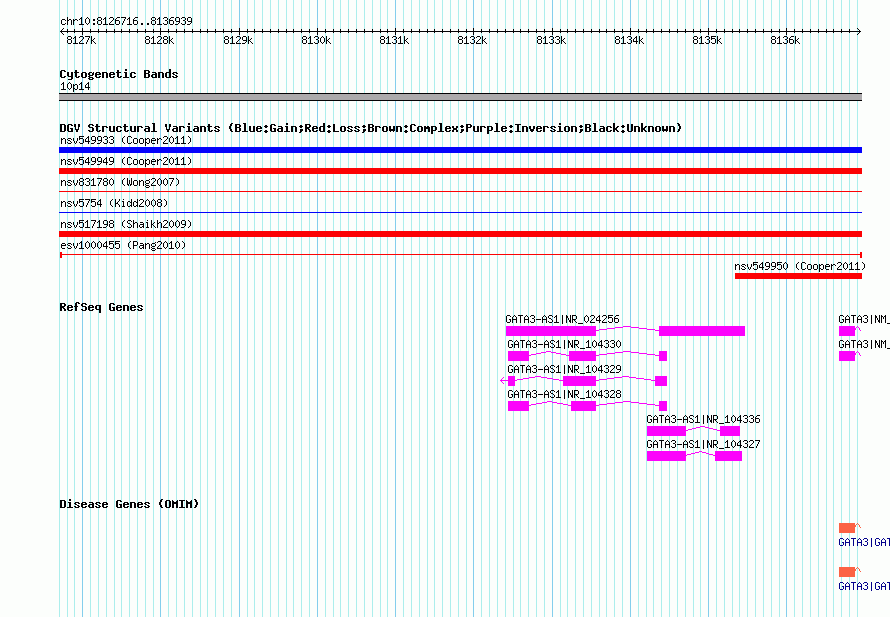This screenshot has width=890, height=617.
Task: Click the upper orange GATA3 OMIM gene box
Action: (x=847, y=528)
